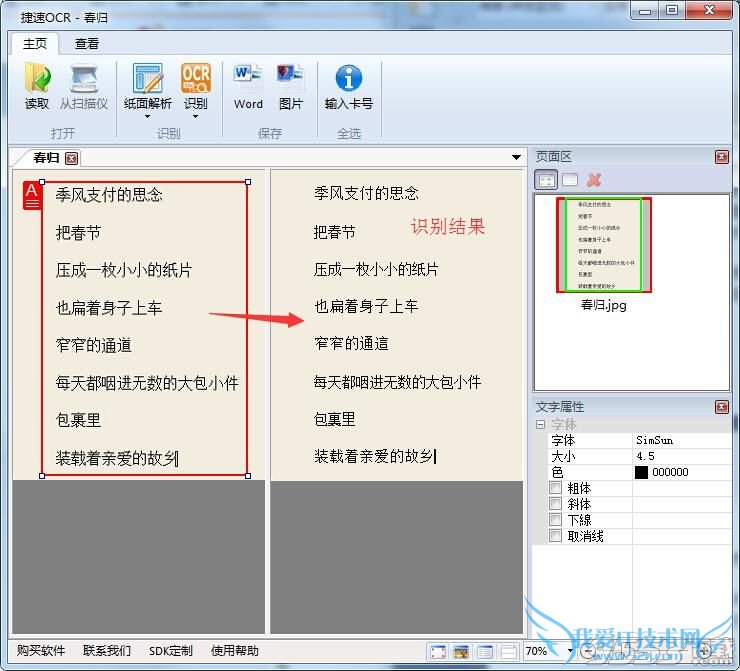Open the document tab list dropdown arrow
This screenshot has height=671, width=740.
point(516,157)
